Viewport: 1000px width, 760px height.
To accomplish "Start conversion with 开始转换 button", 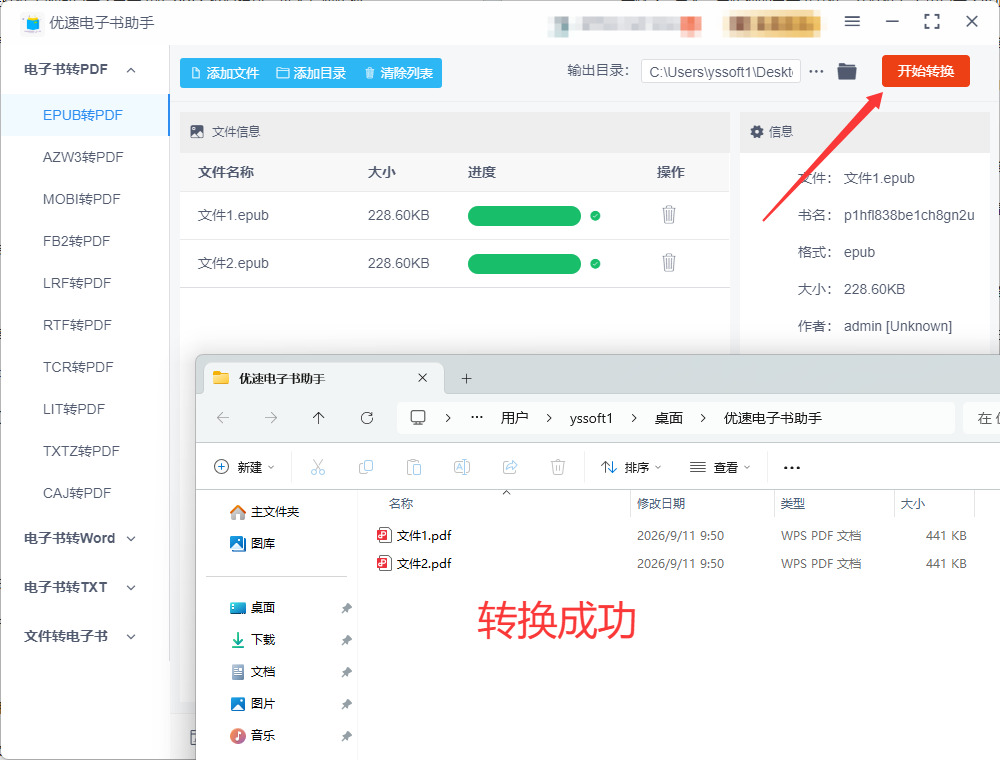I will pos(925,71).
